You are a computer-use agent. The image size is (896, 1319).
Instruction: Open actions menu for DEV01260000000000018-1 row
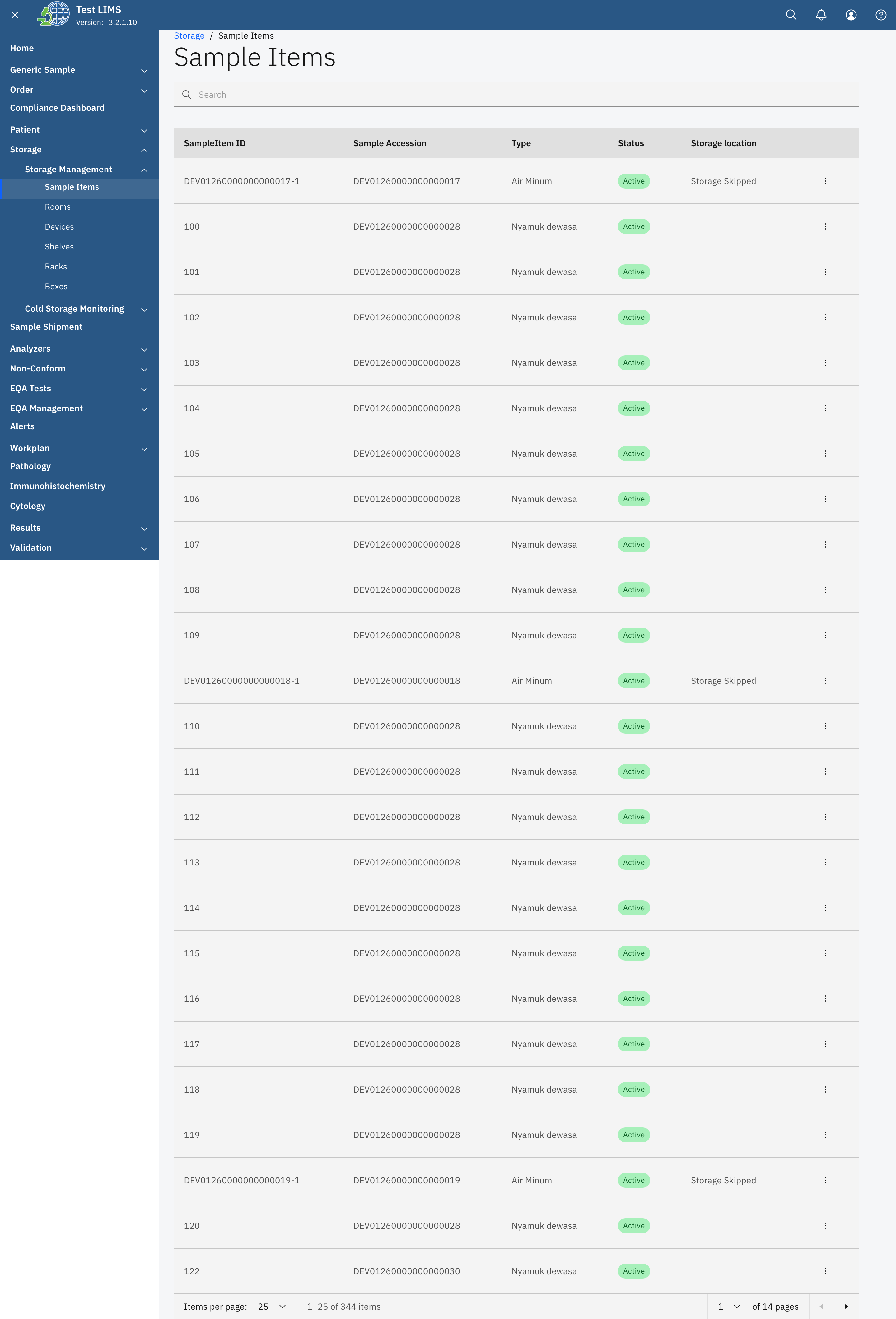[x=825, y=681]
